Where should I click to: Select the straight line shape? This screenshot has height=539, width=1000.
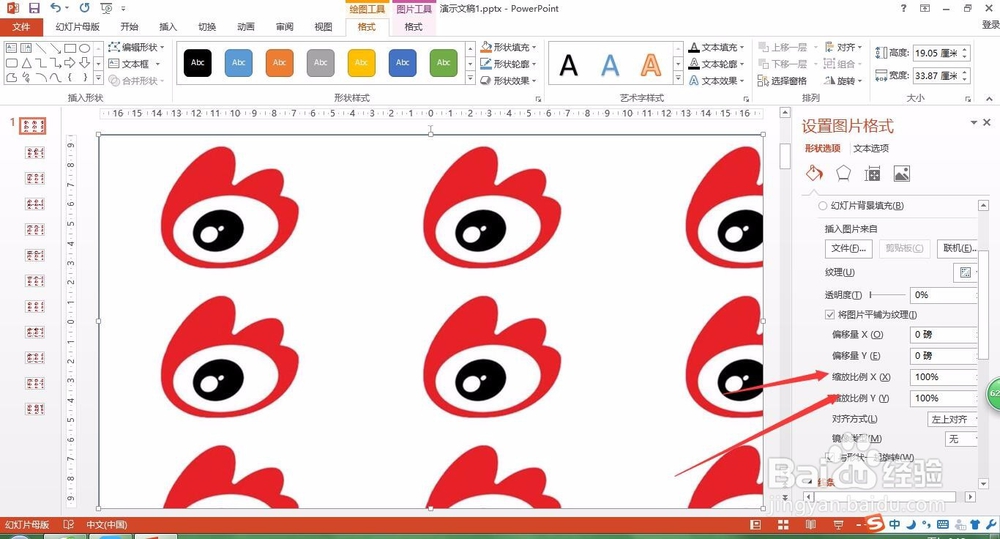pos(41,48)
